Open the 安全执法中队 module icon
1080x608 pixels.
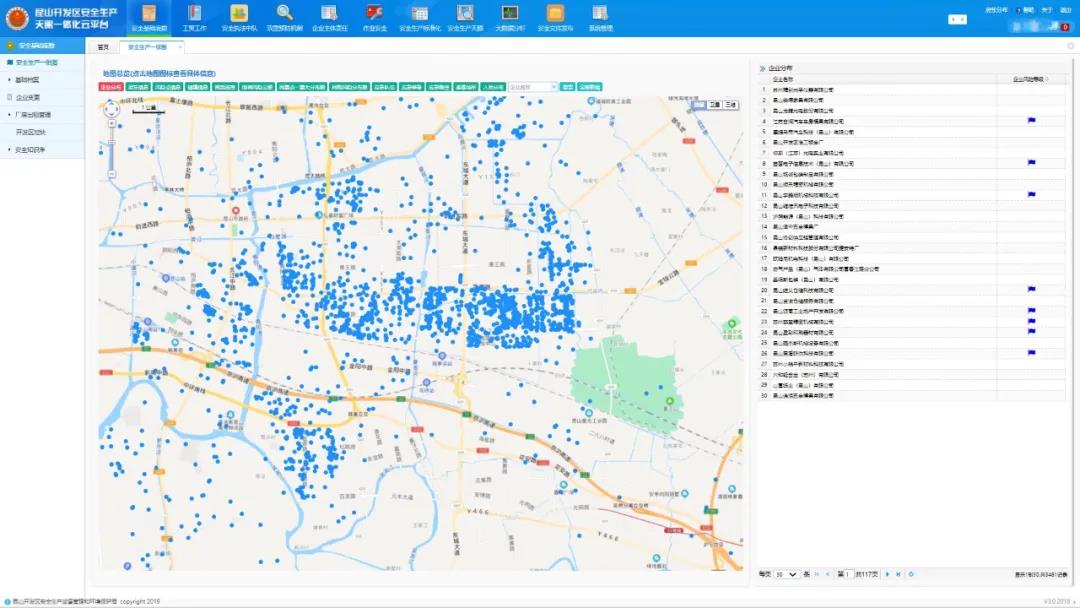click(x=239, y=14)
